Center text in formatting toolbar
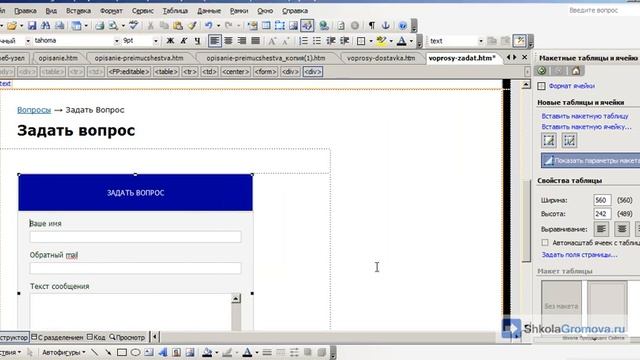The width and height of the screenshot is (640, 360). click(x=228, y=41)
